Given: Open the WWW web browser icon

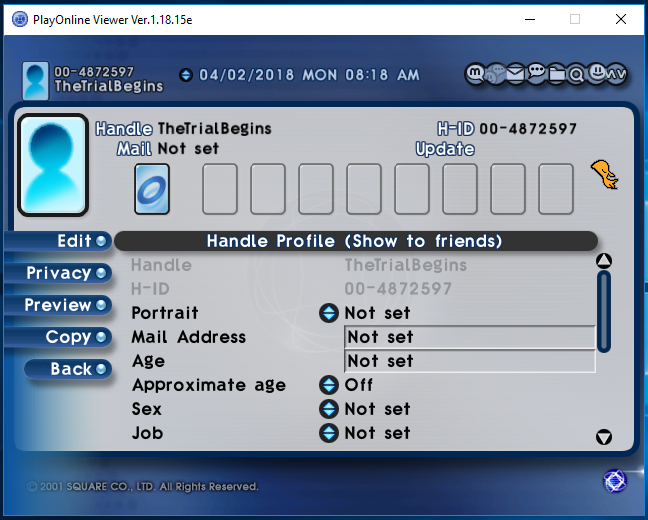Looking at the screenshot, I should click(616, 74).
